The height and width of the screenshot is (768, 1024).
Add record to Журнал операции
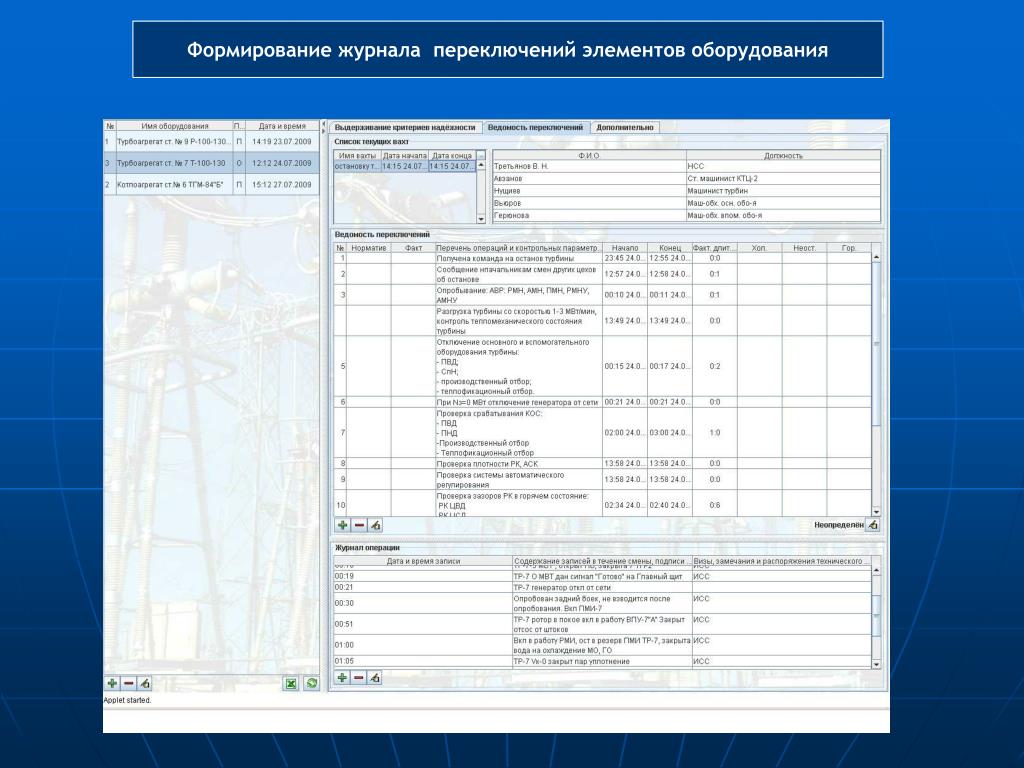(x=342, y=677)
